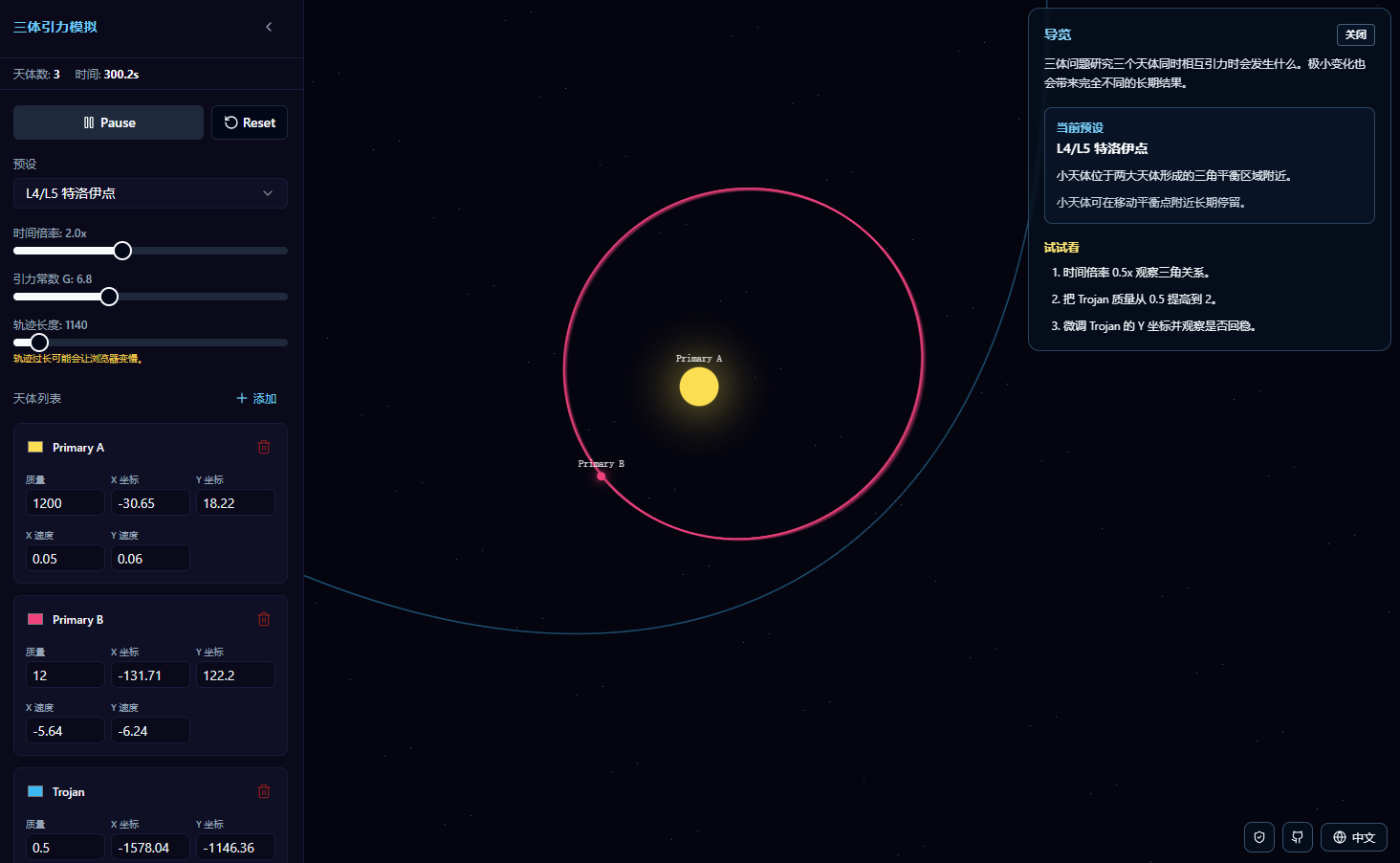Remove the Trojan body via trash icon

coord(264,791)
